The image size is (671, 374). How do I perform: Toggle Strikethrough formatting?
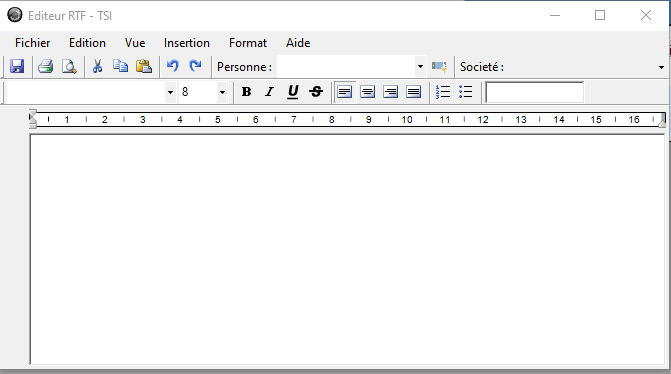tap(316, 92)
